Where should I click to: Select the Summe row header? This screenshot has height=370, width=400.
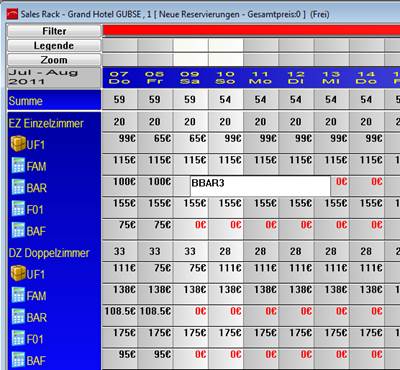54,100
